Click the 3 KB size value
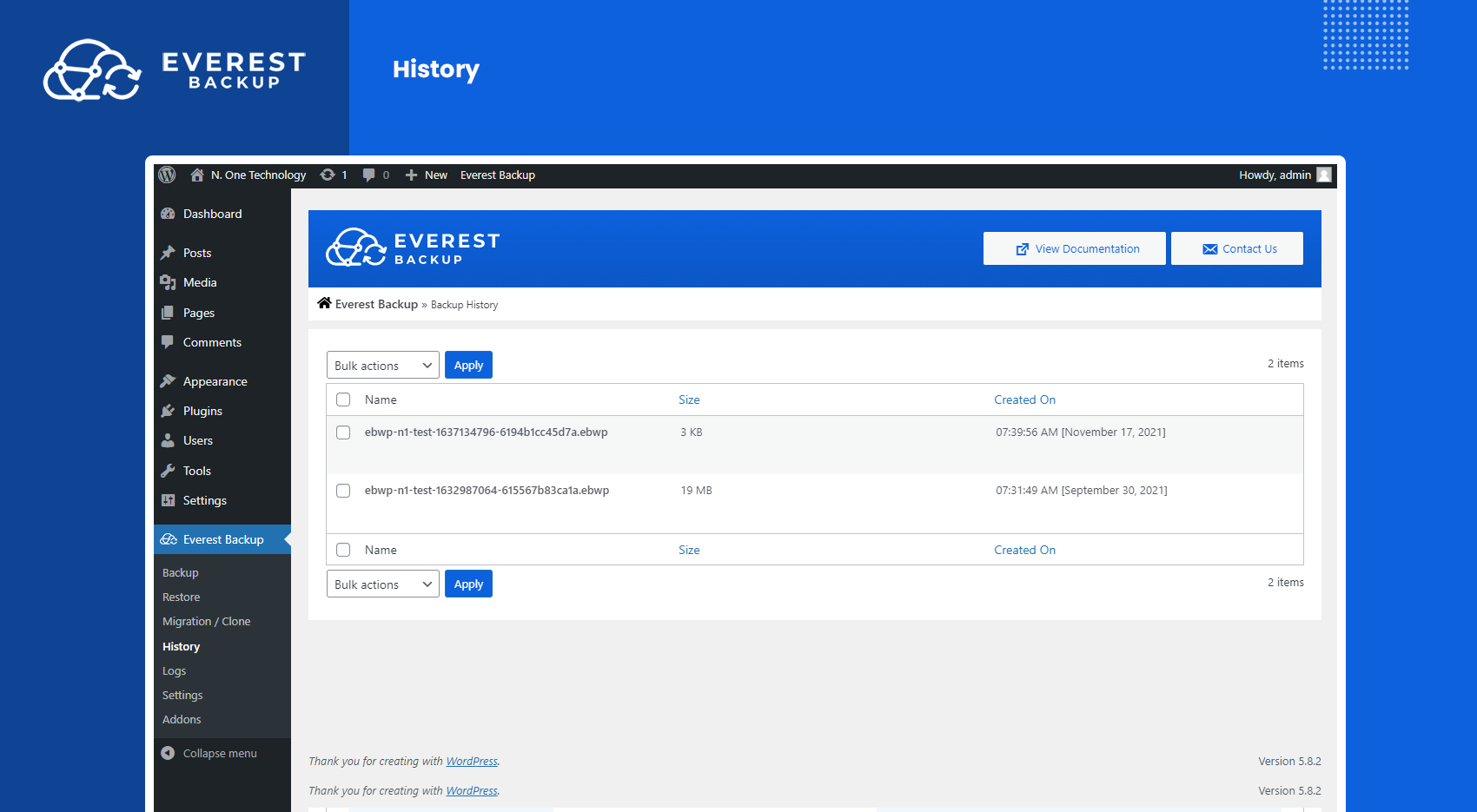This screenshot has width=1477, height=812. 692,432
